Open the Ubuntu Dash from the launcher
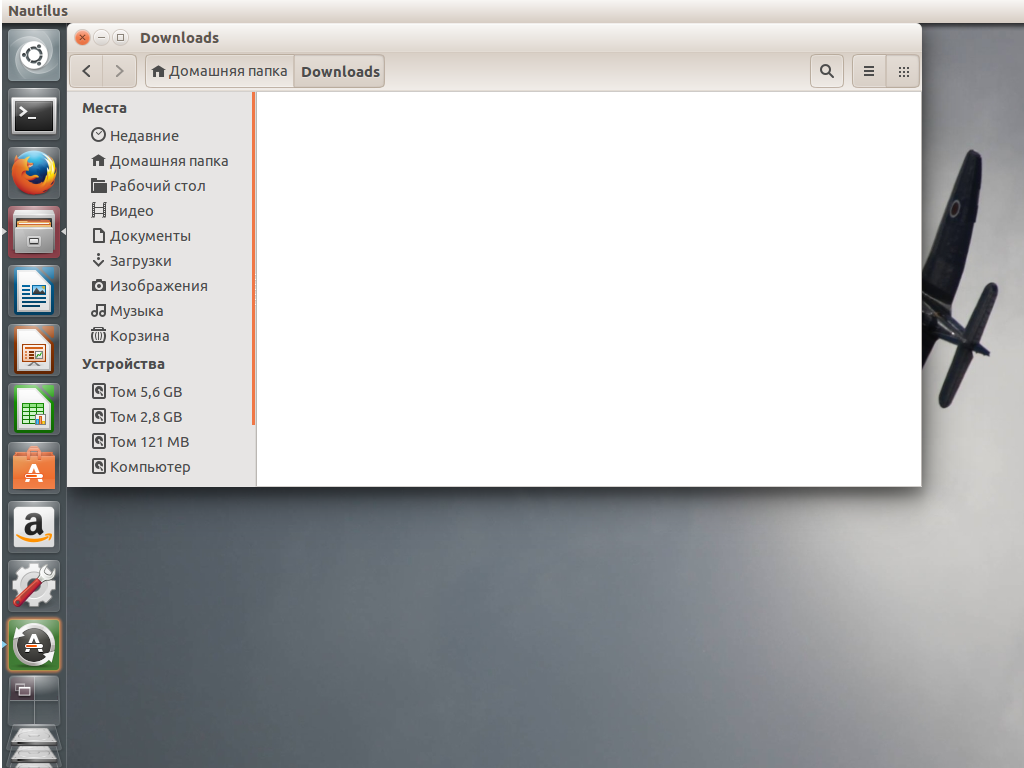 [x=34, y=55]
